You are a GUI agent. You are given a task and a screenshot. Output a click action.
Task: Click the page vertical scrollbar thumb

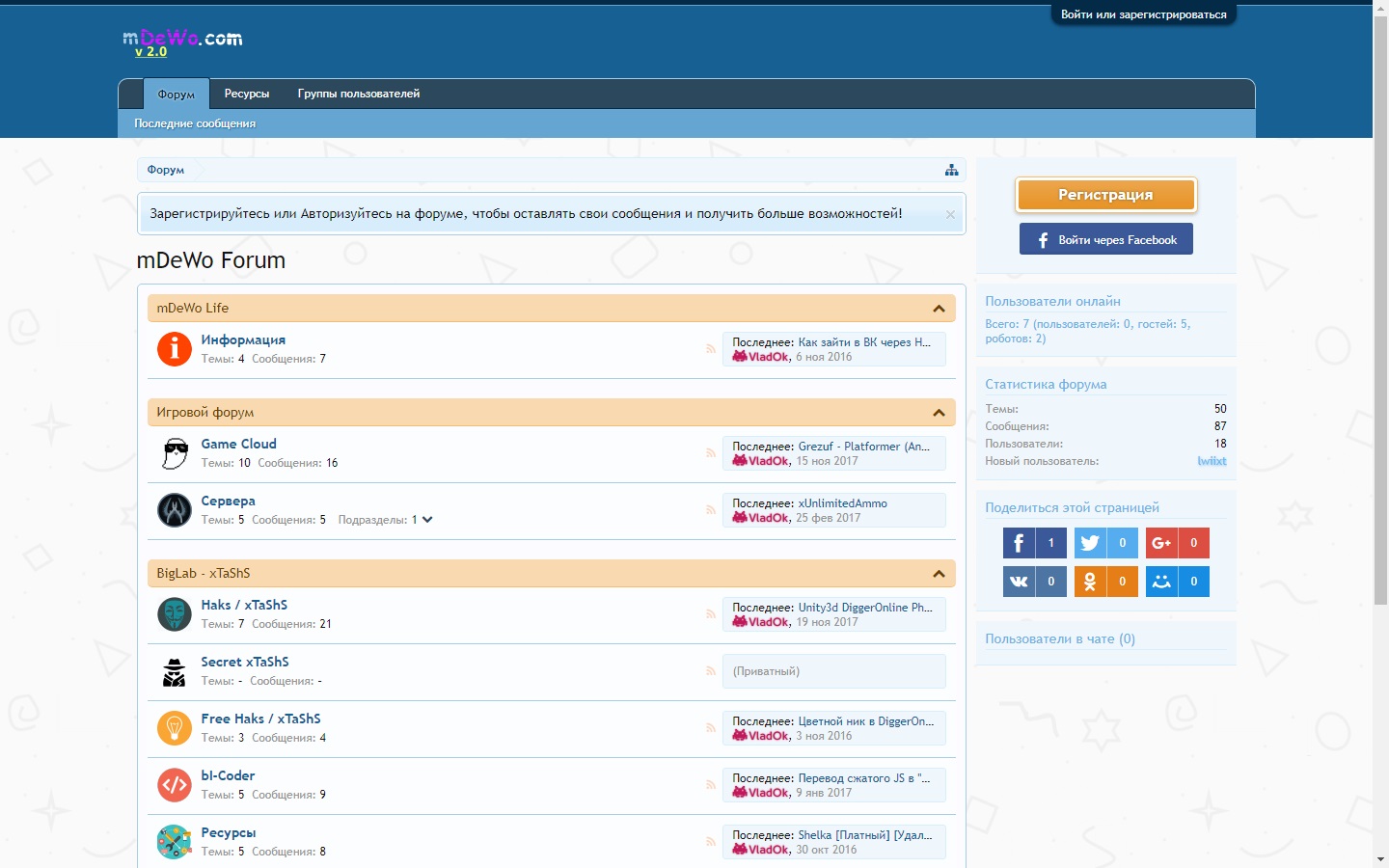click(1380, 309)
